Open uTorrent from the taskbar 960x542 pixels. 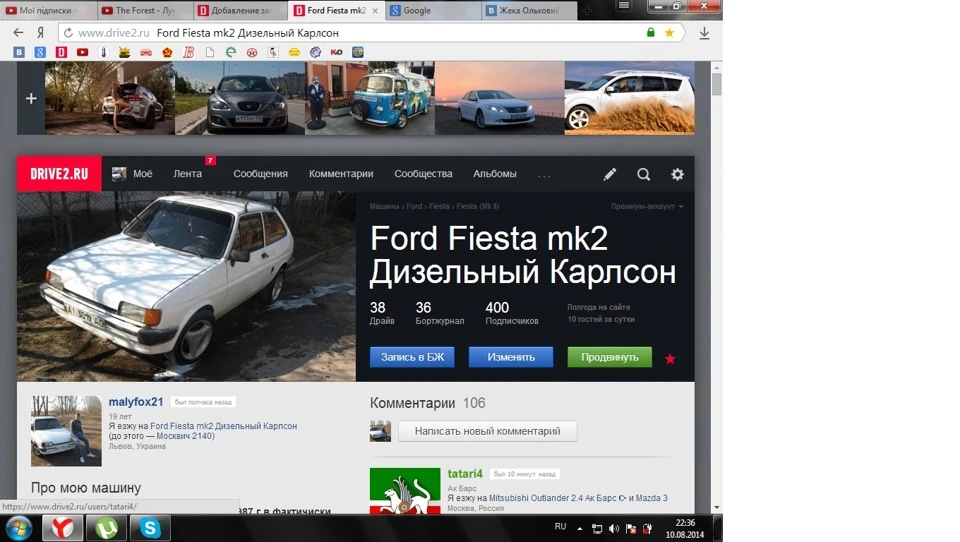pos(107,528)
